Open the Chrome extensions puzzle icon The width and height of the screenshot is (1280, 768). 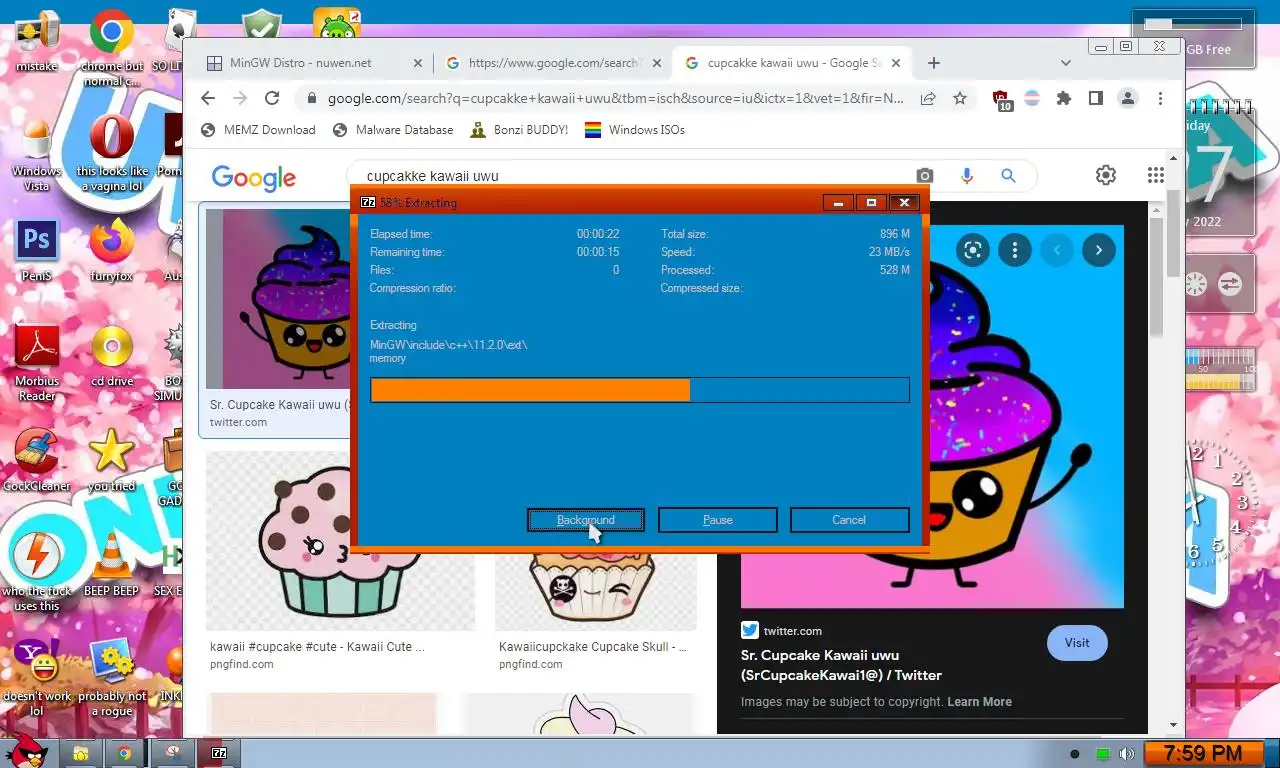coord(1064,98)
